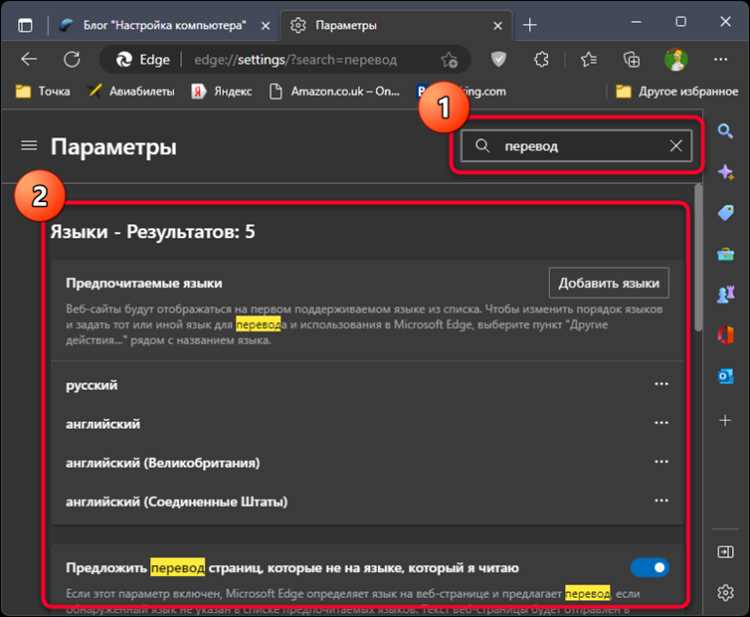Open tracking prevention shield icon

coord(498,59)
